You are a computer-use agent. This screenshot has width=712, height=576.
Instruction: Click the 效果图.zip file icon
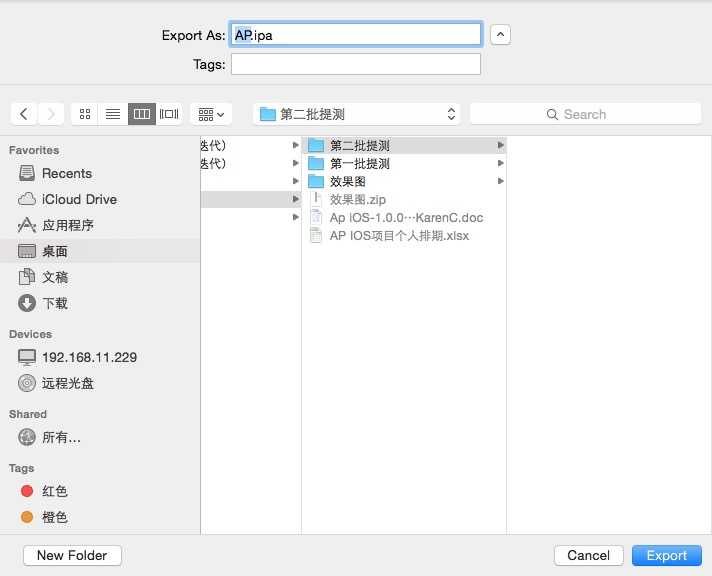316,199
